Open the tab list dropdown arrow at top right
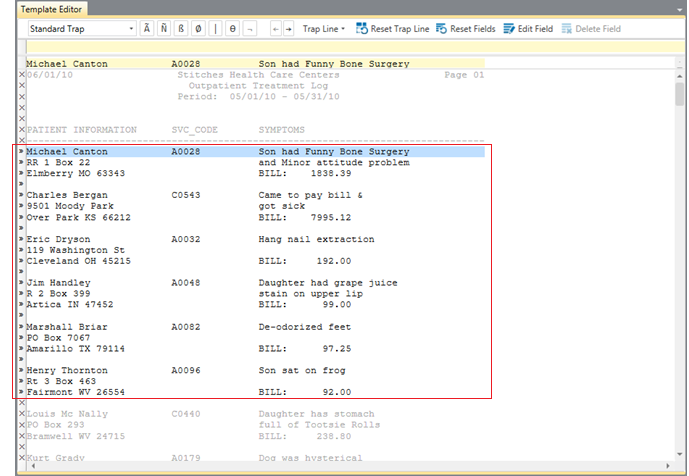Screen dimensions: 689x476 point(679,10)
